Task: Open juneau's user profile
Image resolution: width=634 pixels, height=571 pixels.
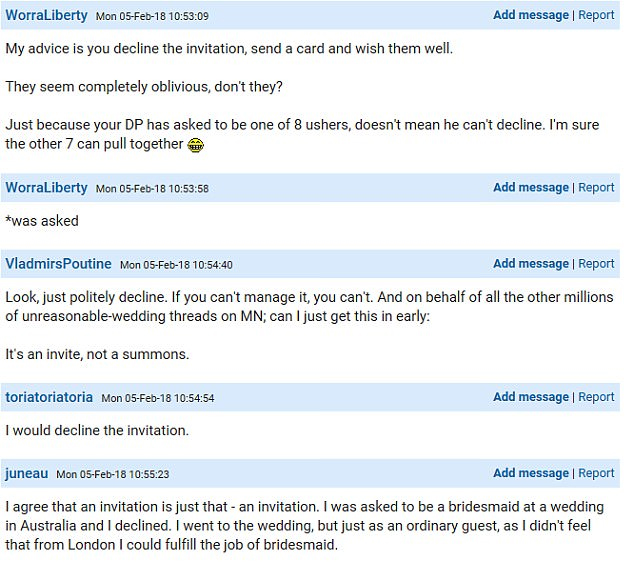Action: coord(27,473)
